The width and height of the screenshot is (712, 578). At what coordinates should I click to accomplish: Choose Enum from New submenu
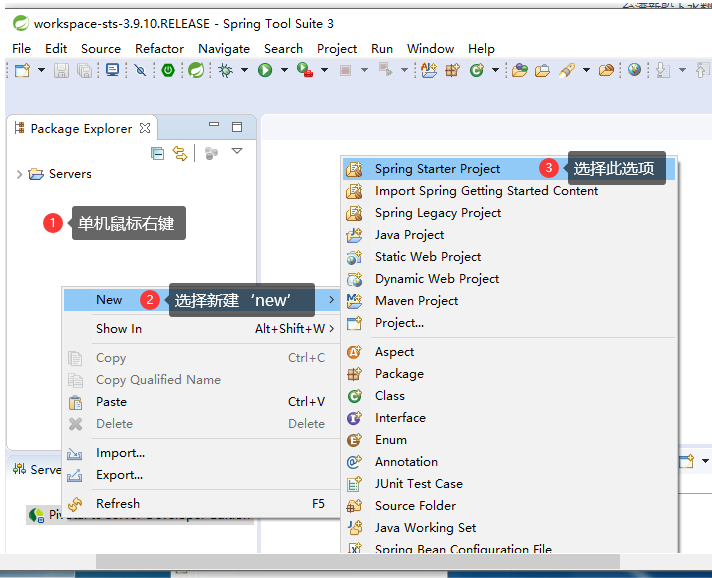click(x=509, y=440)
